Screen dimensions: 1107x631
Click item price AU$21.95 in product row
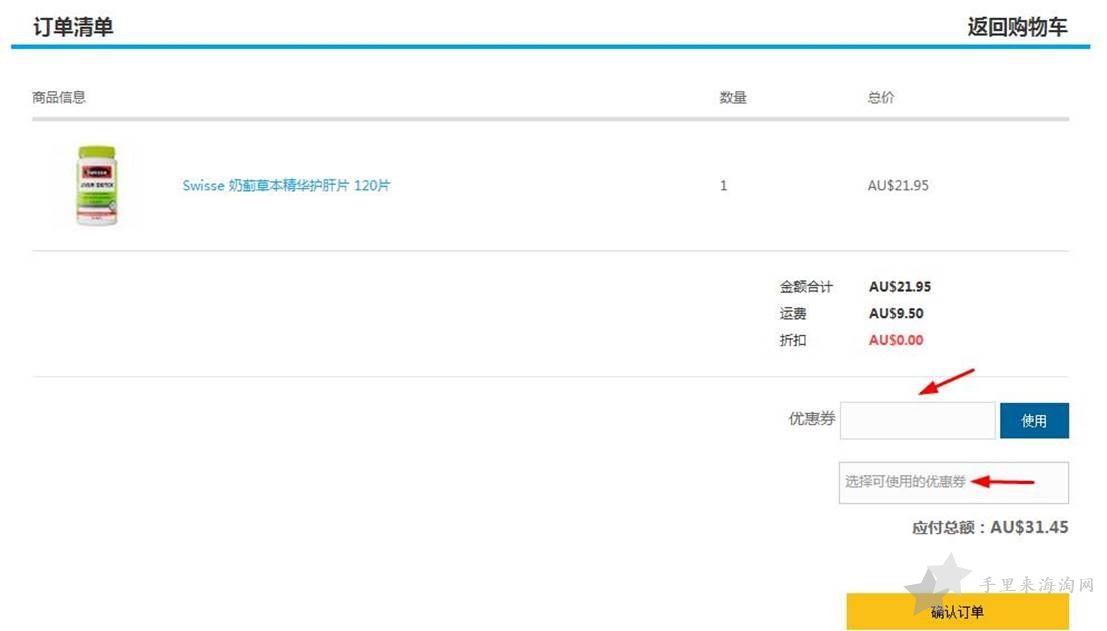898,186
